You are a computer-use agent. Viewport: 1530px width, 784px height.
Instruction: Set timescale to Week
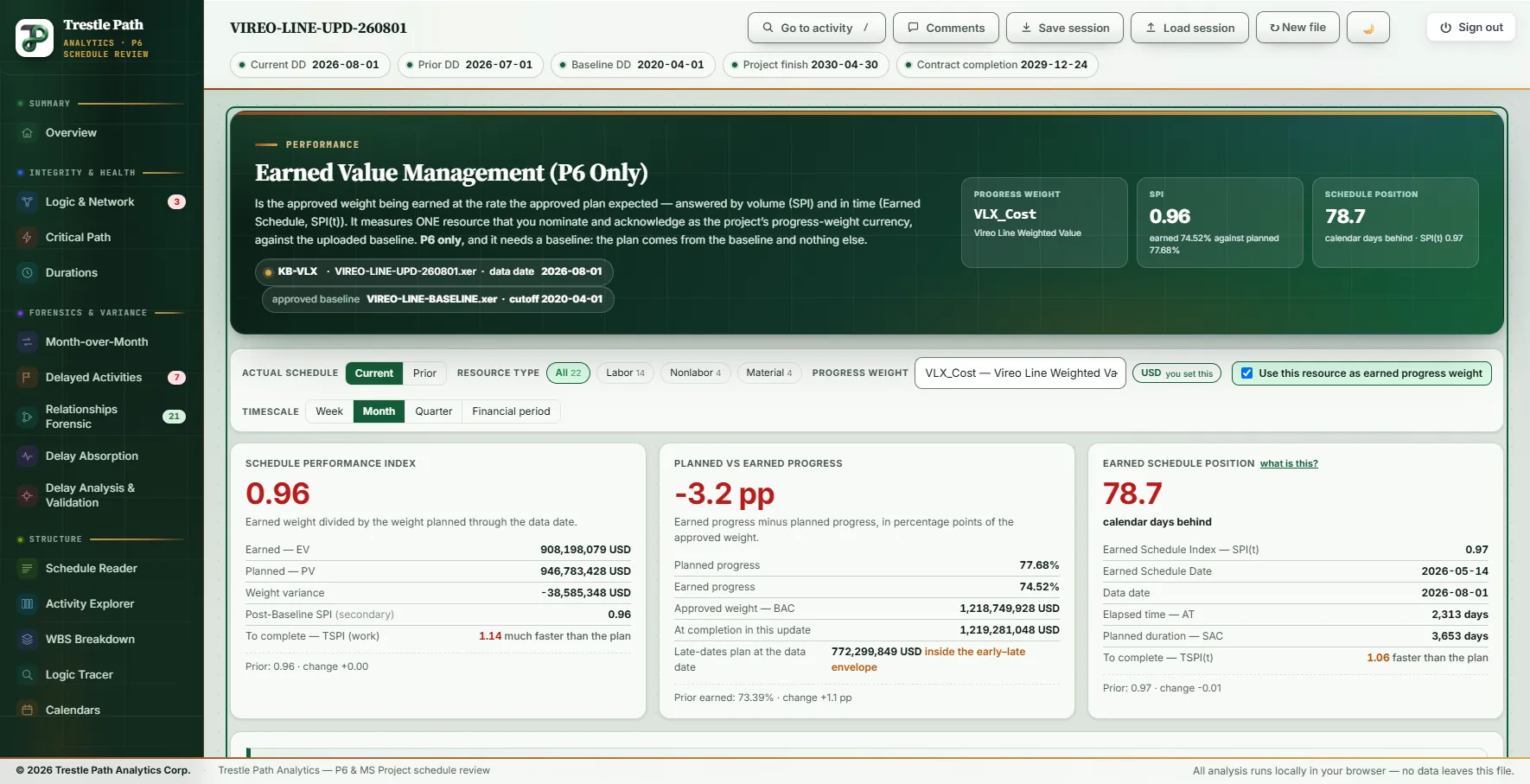[329, 411]
